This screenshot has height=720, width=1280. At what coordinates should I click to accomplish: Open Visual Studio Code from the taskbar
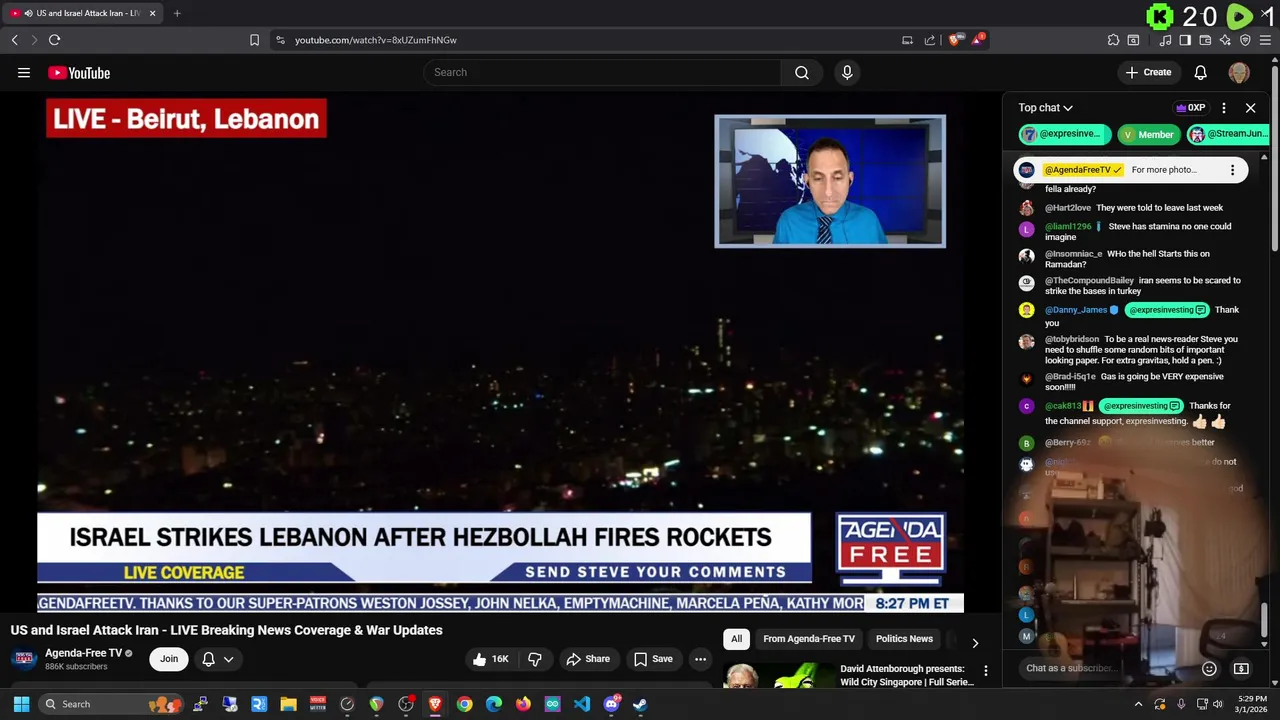coord(582,704)
